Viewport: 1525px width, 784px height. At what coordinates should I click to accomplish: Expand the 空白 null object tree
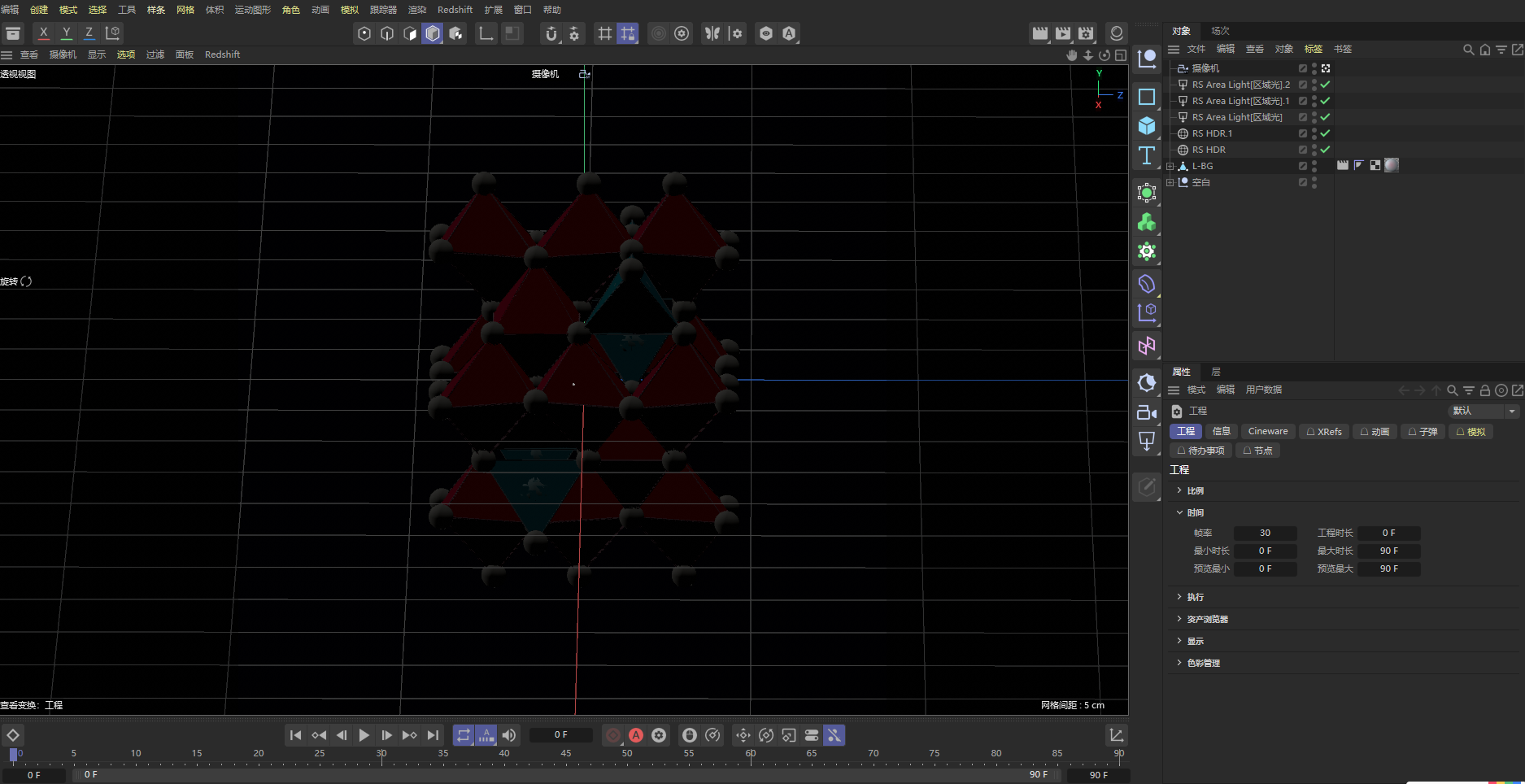click(1170, 182)
